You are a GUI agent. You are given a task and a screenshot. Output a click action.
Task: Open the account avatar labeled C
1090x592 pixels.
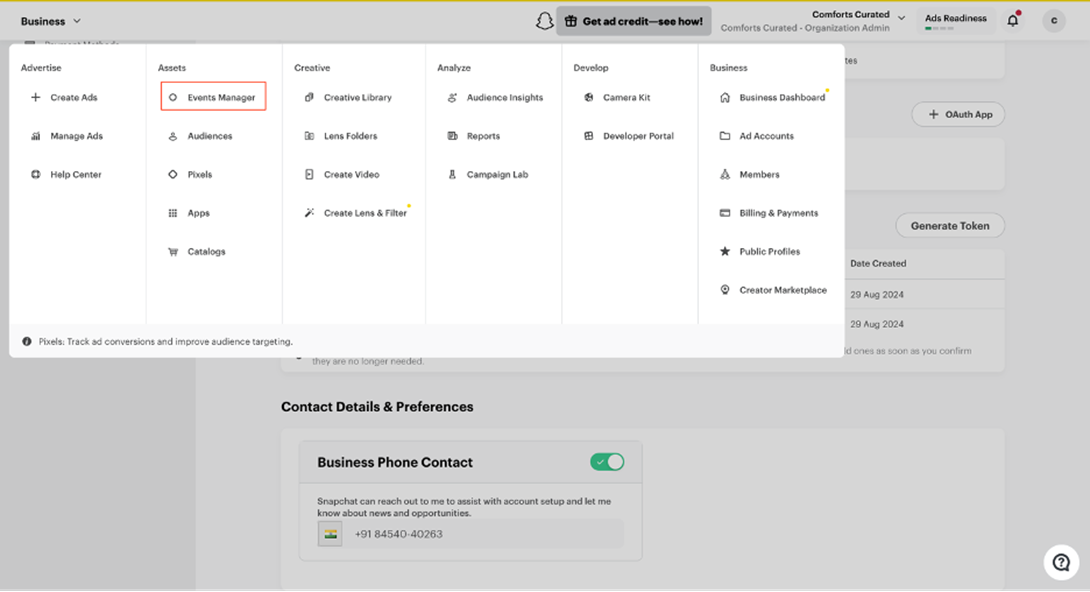click(1054, 21)
